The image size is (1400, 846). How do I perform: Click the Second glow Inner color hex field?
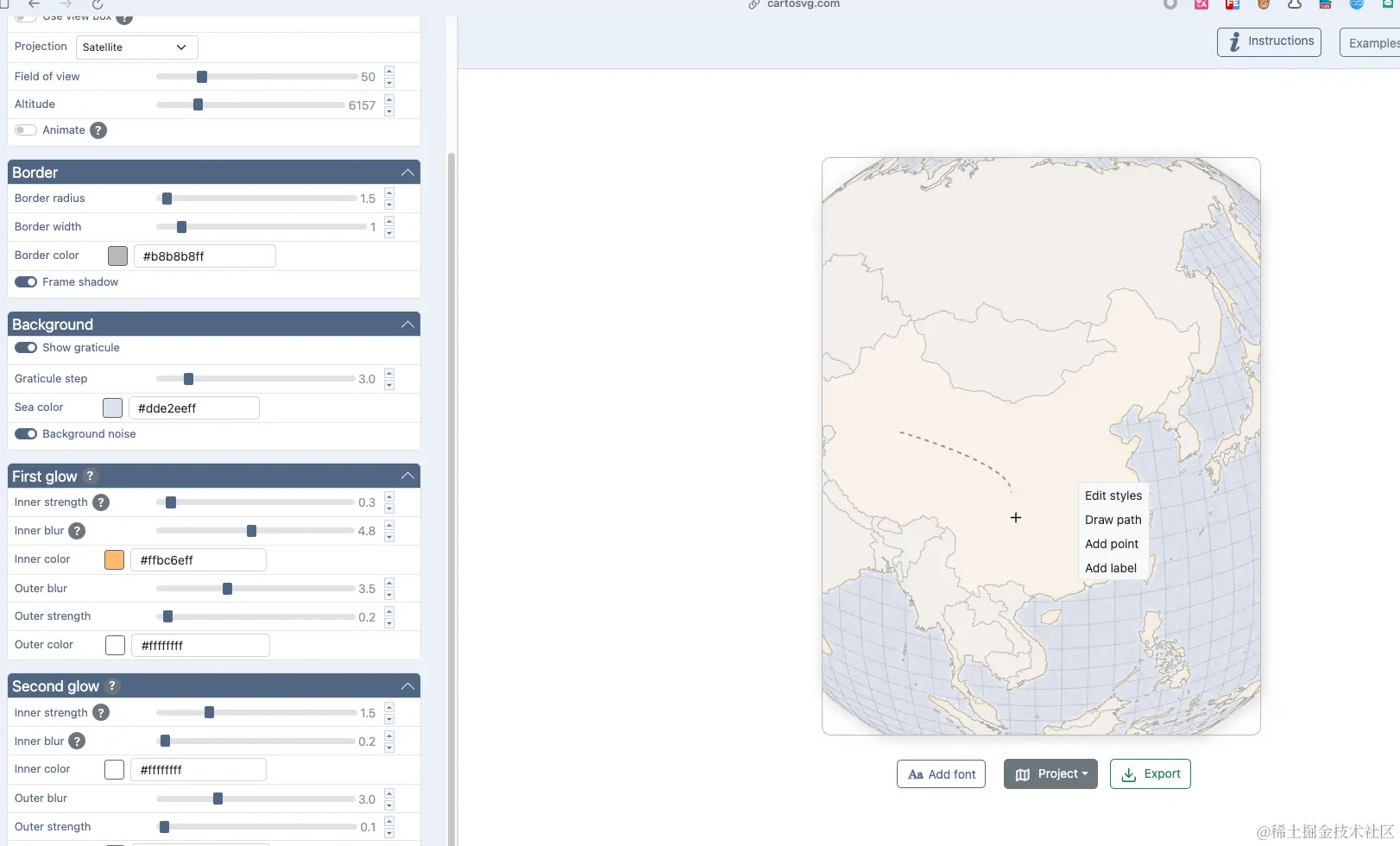click(x=198, y=769)
